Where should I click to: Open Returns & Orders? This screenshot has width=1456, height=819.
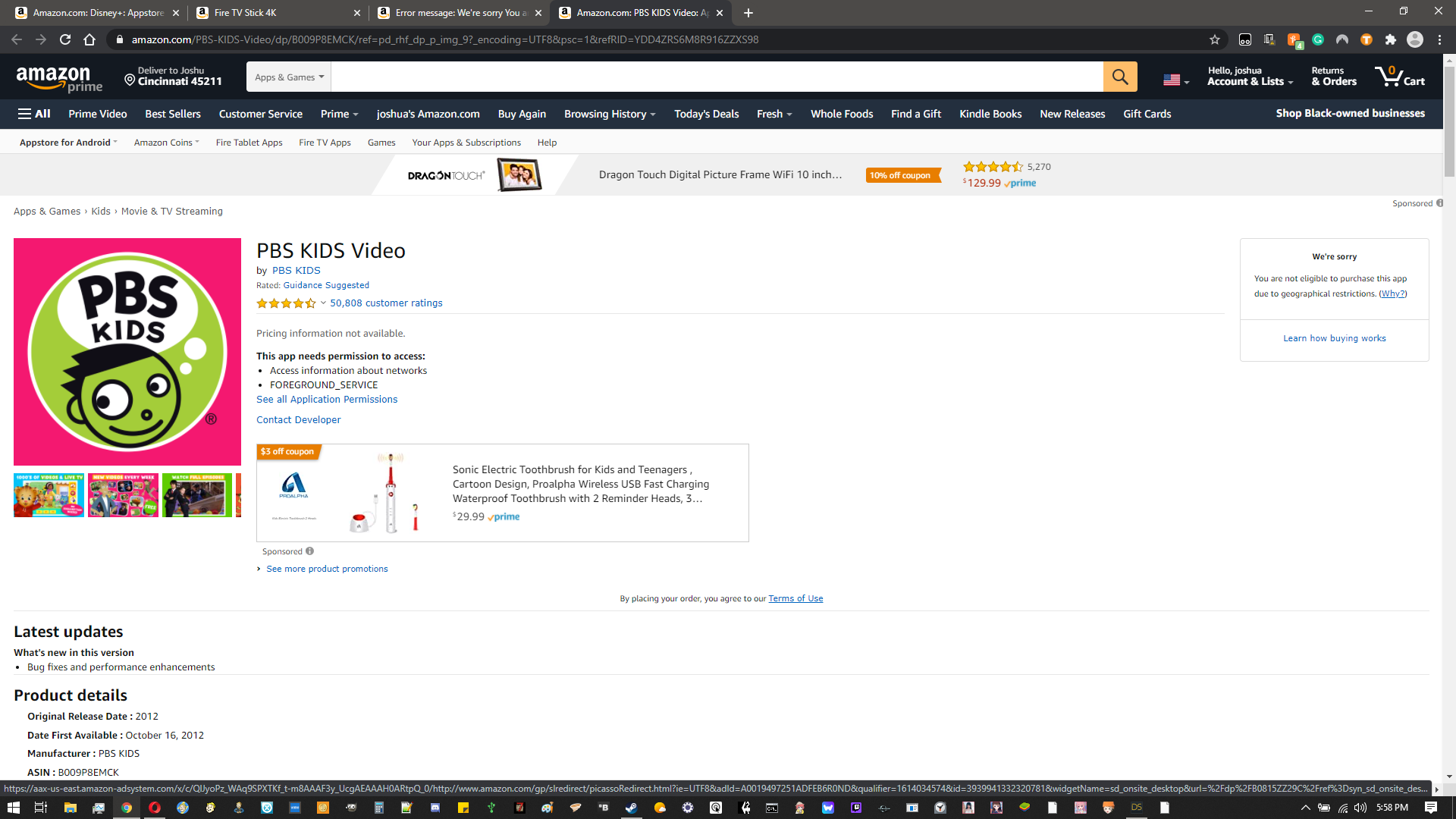click(x=1334, y=76)
